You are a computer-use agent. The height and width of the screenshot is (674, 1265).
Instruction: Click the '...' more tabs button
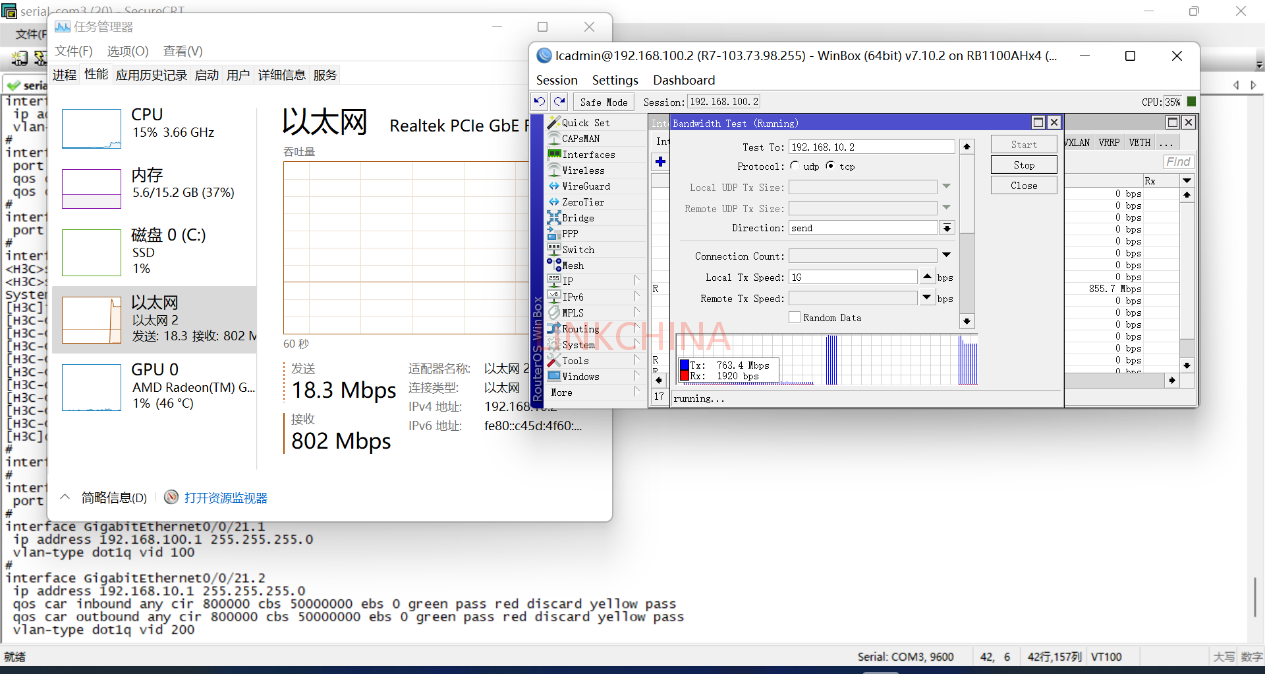point(1165,143)
